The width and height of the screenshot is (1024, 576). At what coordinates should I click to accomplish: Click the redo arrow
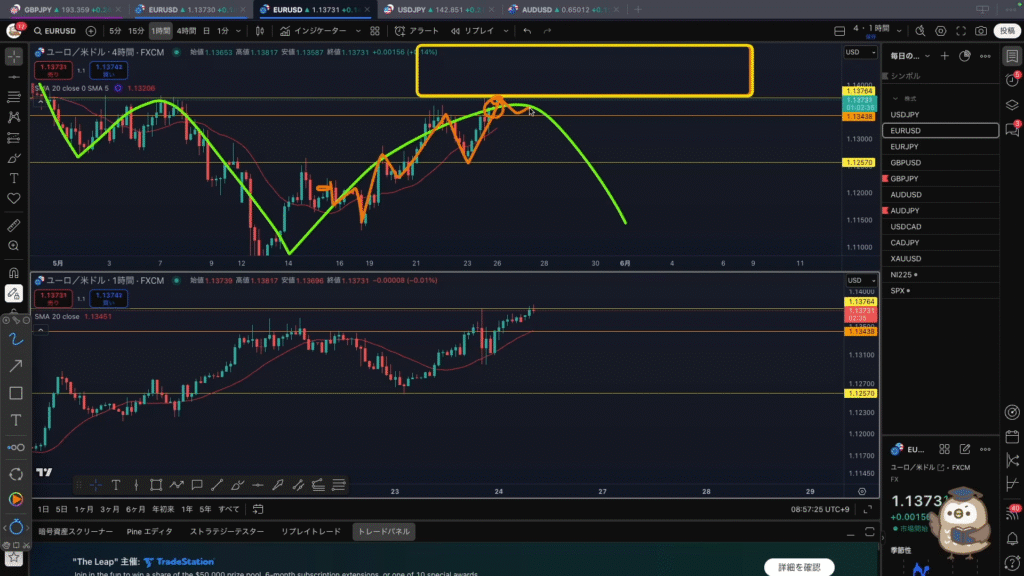[x=547, y=31]
